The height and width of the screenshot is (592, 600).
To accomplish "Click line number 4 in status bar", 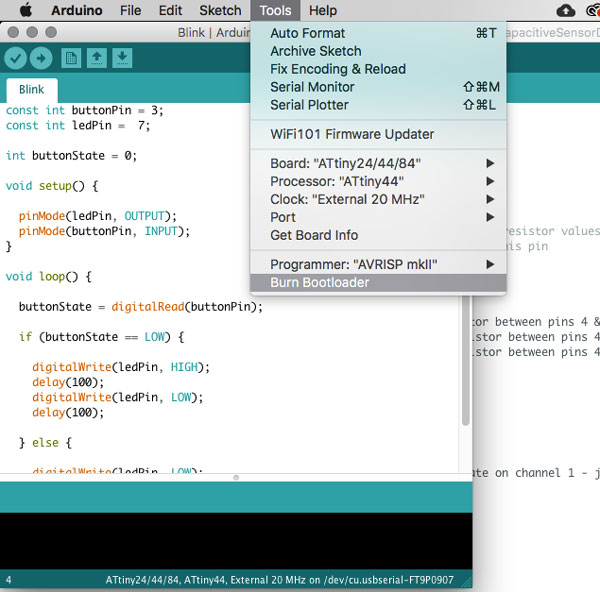I will [8, 580].
